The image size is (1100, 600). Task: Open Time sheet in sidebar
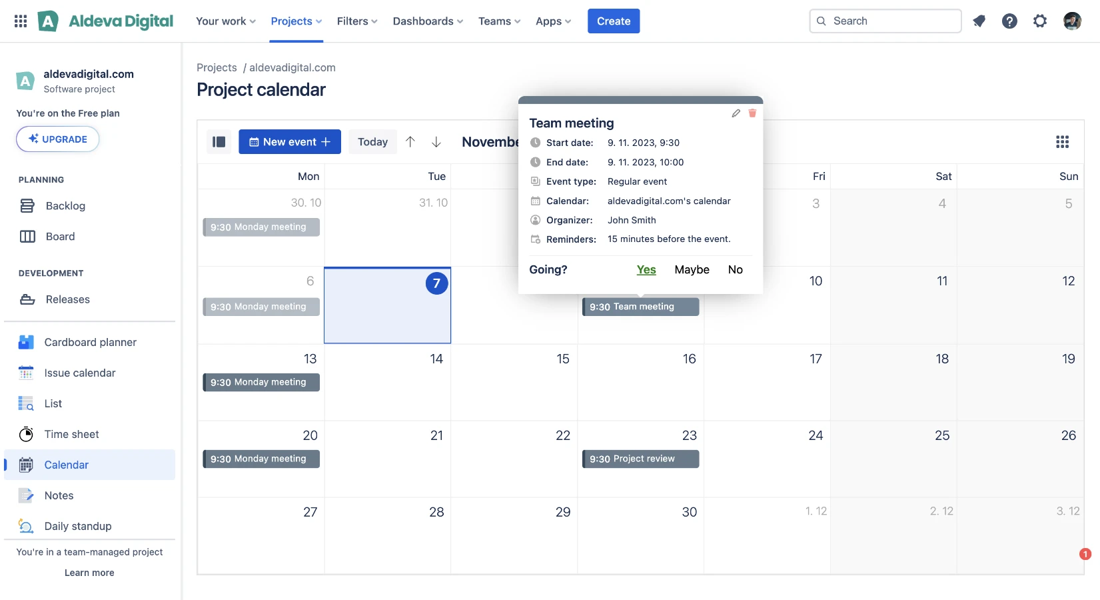click(71, 434)
